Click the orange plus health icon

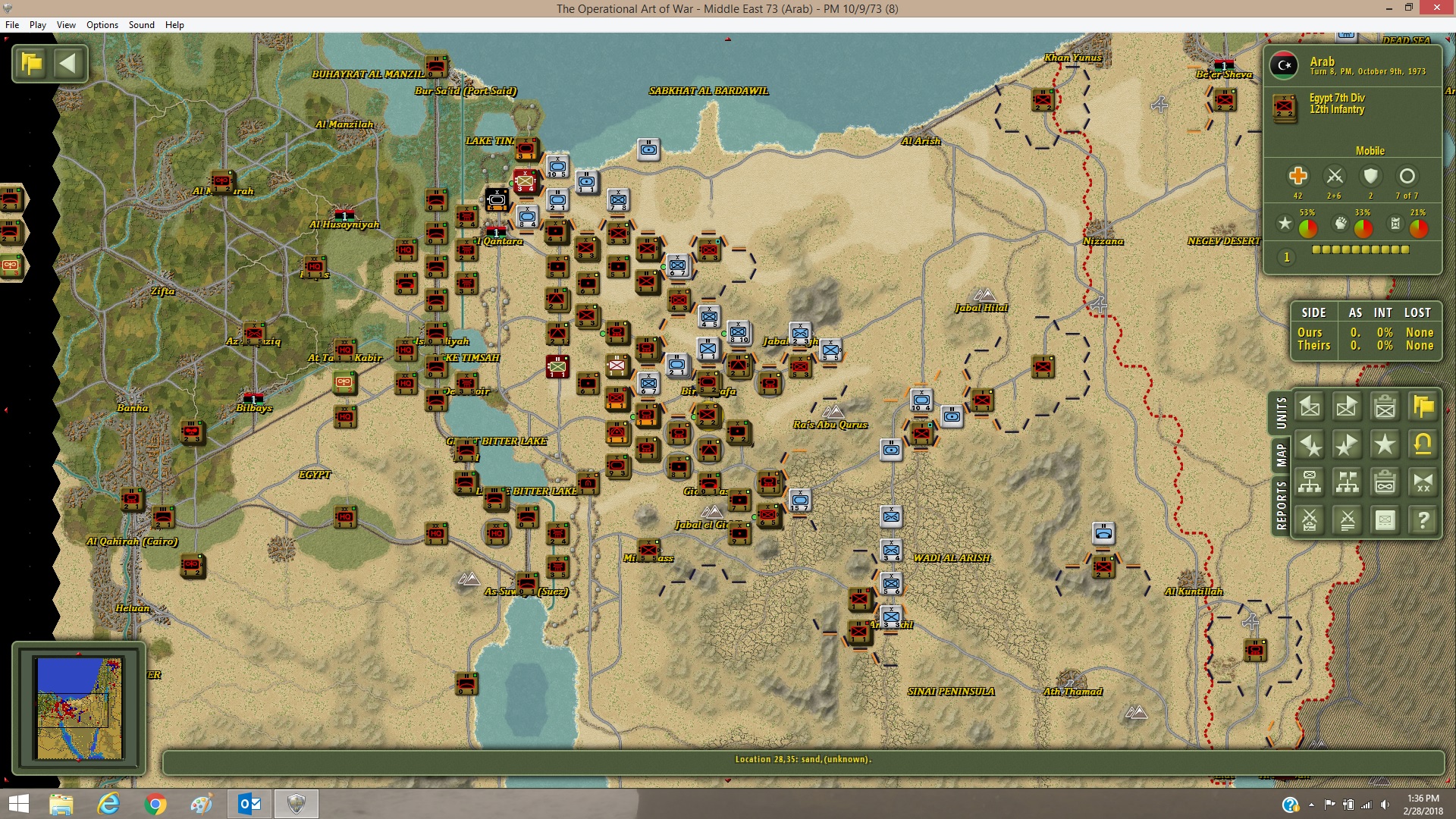[x=1298, y=176]
